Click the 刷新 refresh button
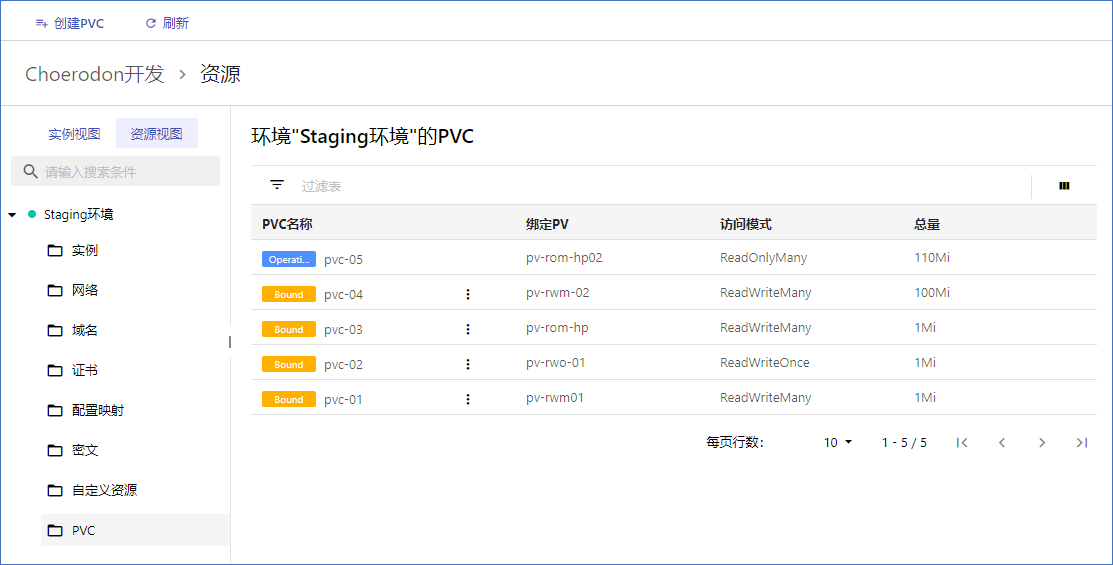Image resolution: width=1113 pixels, height=565 pixels. (x=167, y=23)
